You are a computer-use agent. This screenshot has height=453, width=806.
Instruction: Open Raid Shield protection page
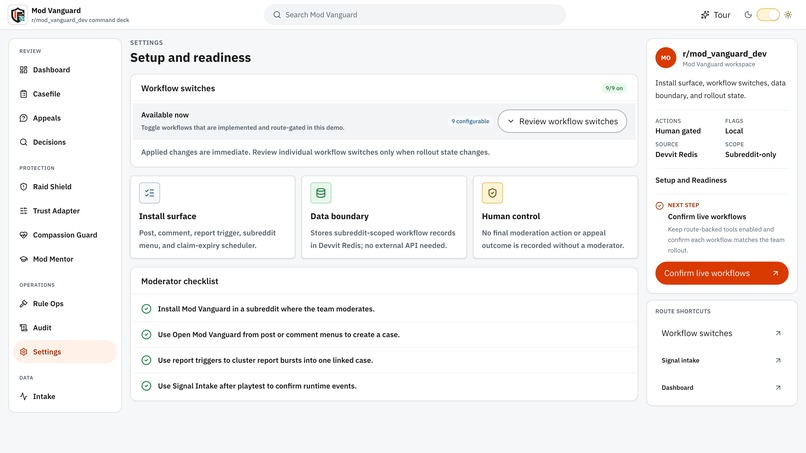click(65, 187)
